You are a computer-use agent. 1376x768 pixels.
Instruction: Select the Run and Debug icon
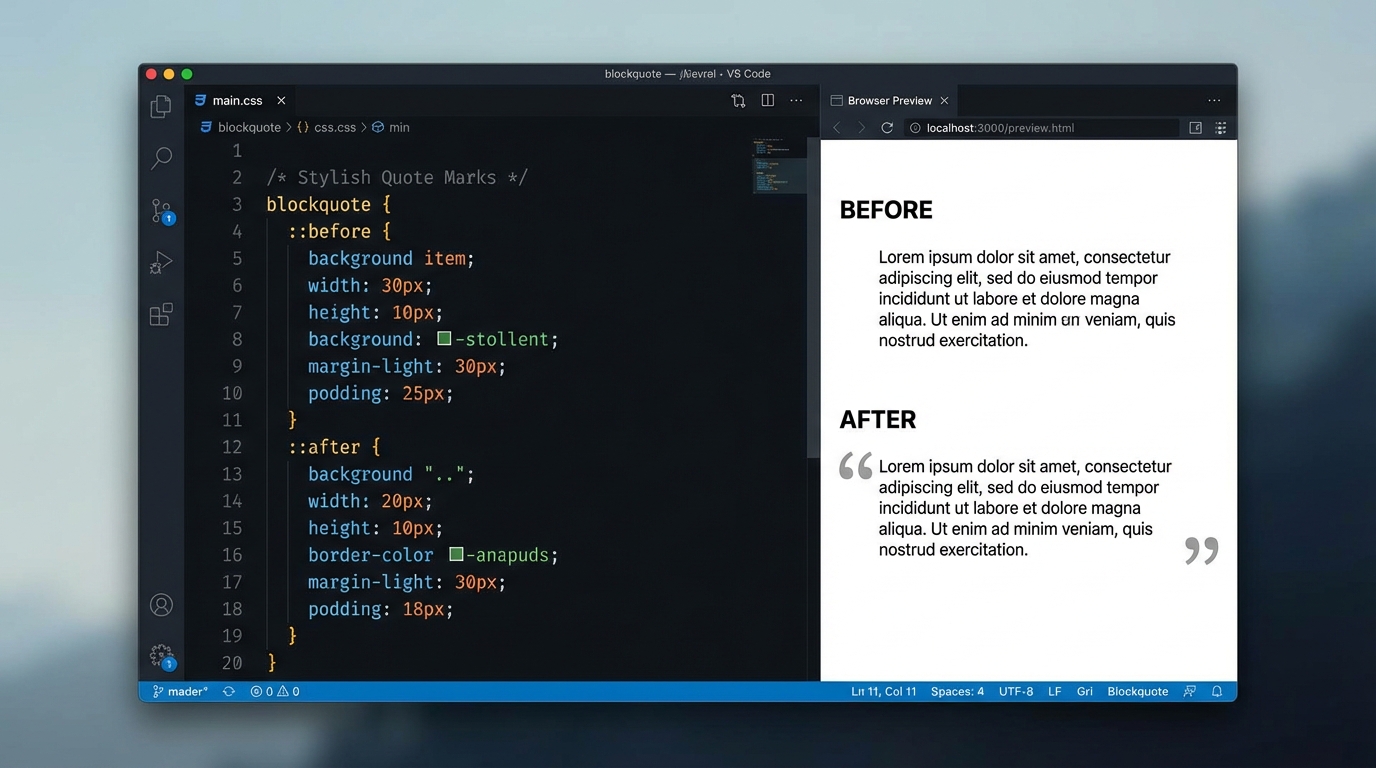tap(161, 262)
